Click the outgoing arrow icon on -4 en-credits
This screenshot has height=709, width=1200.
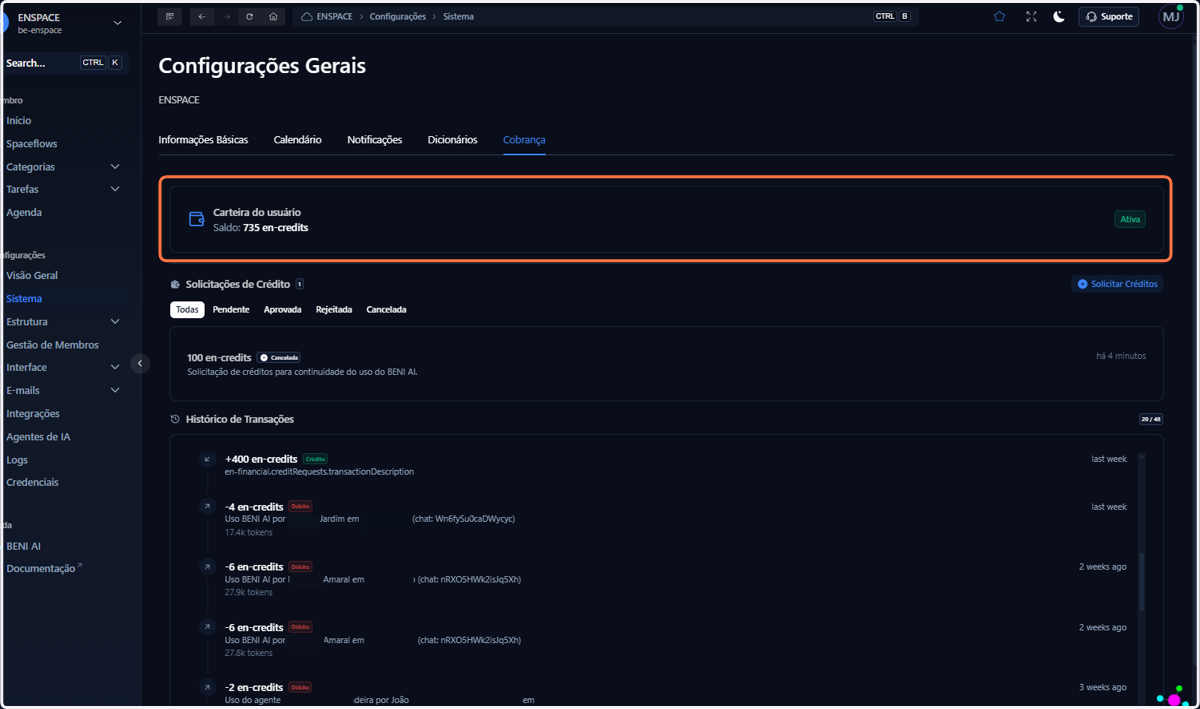coord(207,507)
